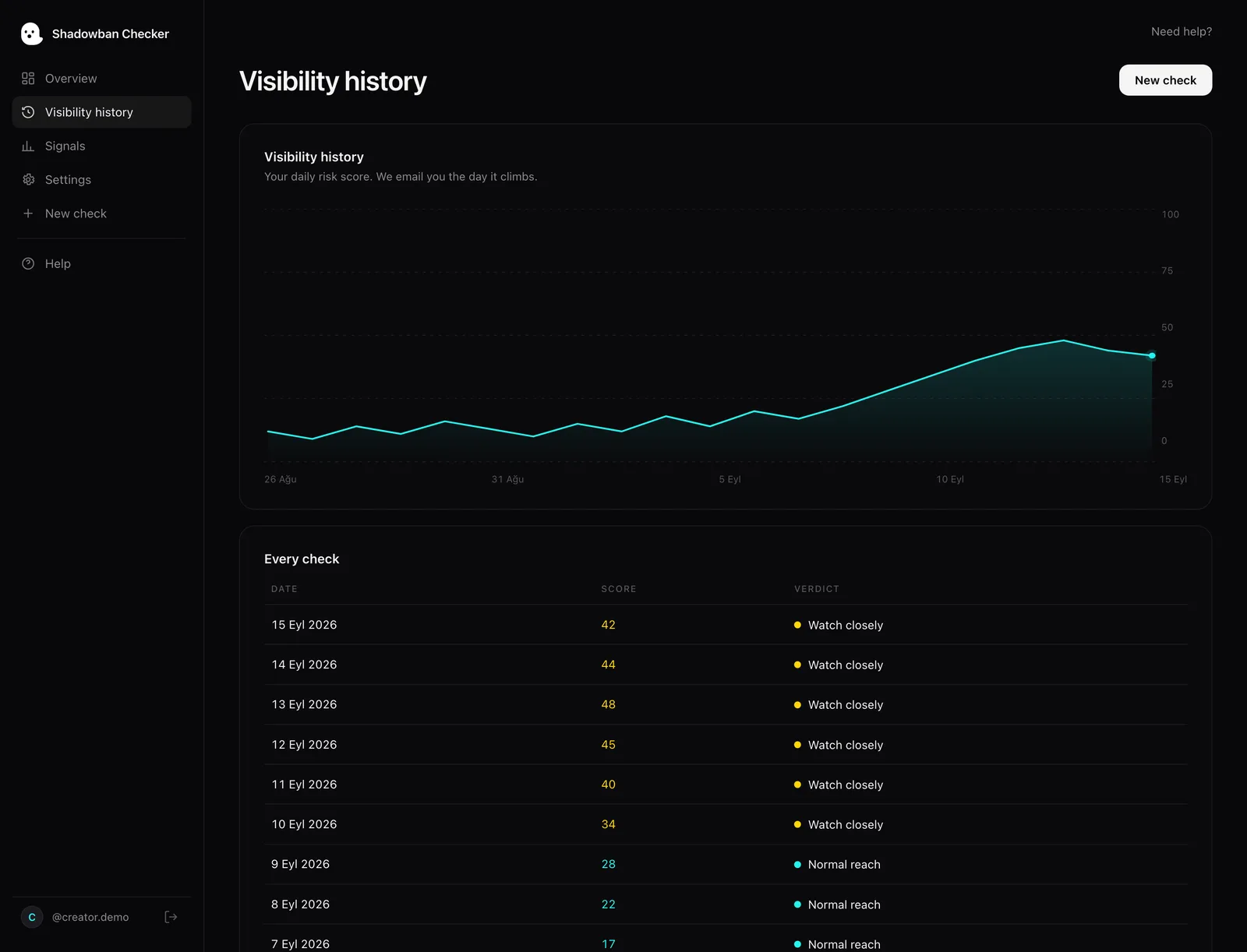Click Normal reach verdict for 8 Eyl
The width and height of the screenshot is (1247, 952).
[837, 904]
